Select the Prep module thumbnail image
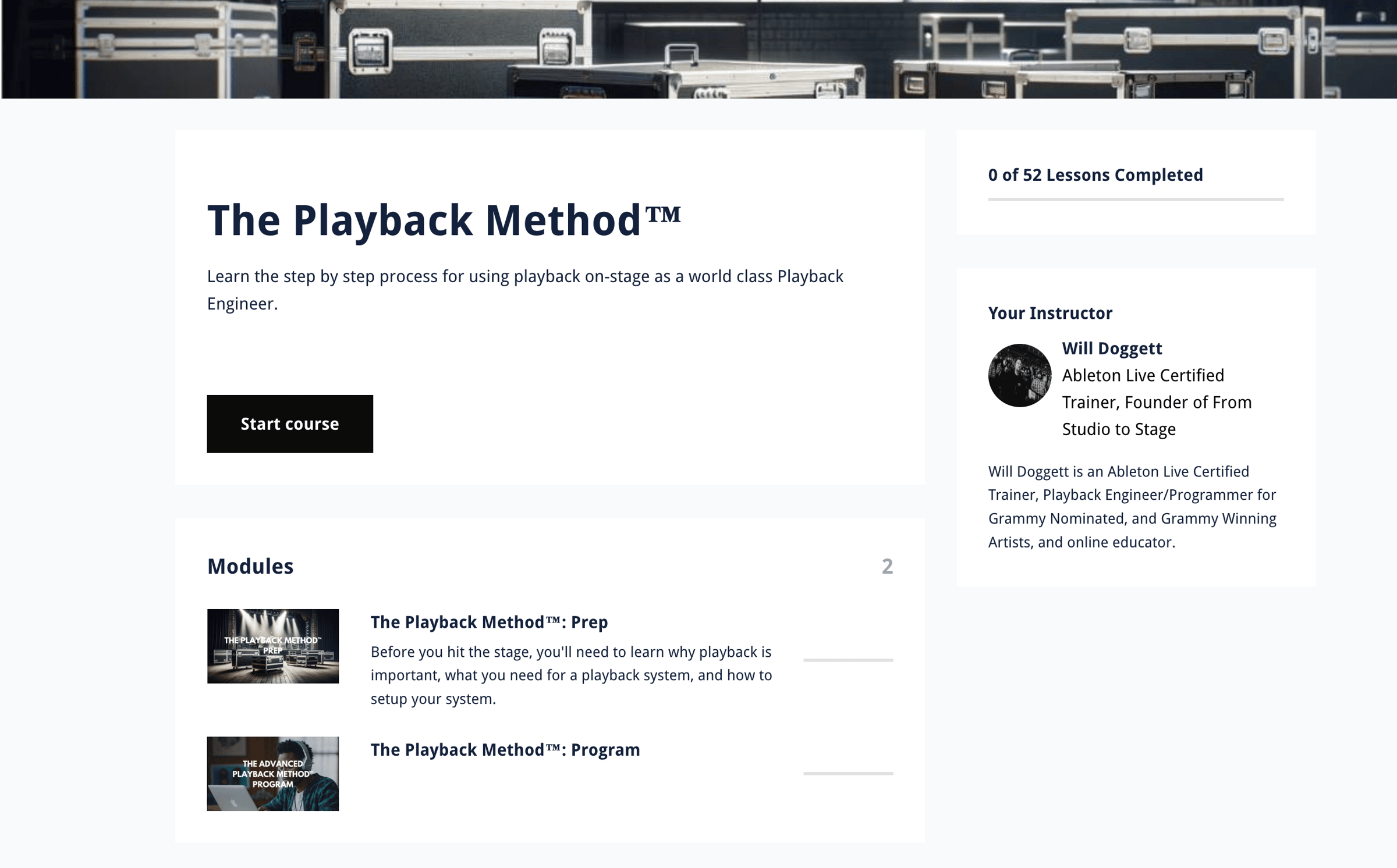Viewport: 1397px width, 868px height. [x=273, y=646]
